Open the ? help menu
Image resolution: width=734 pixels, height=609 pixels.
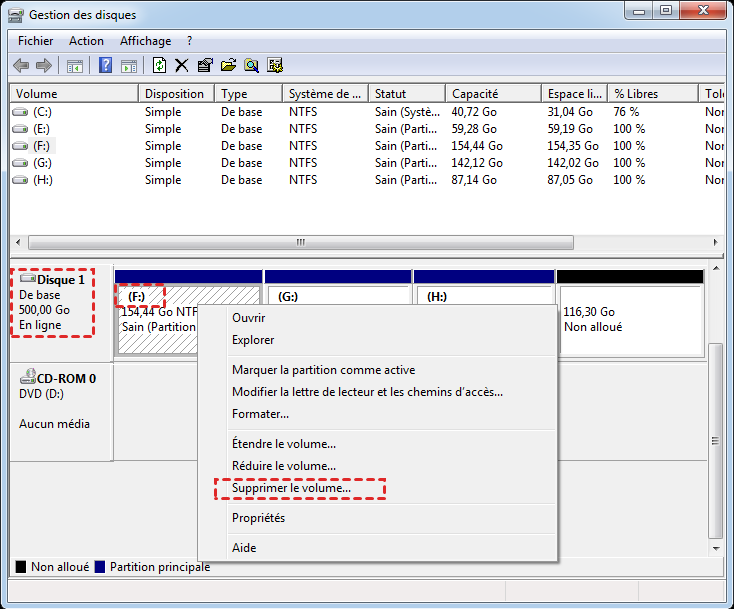tap(189, 41)
